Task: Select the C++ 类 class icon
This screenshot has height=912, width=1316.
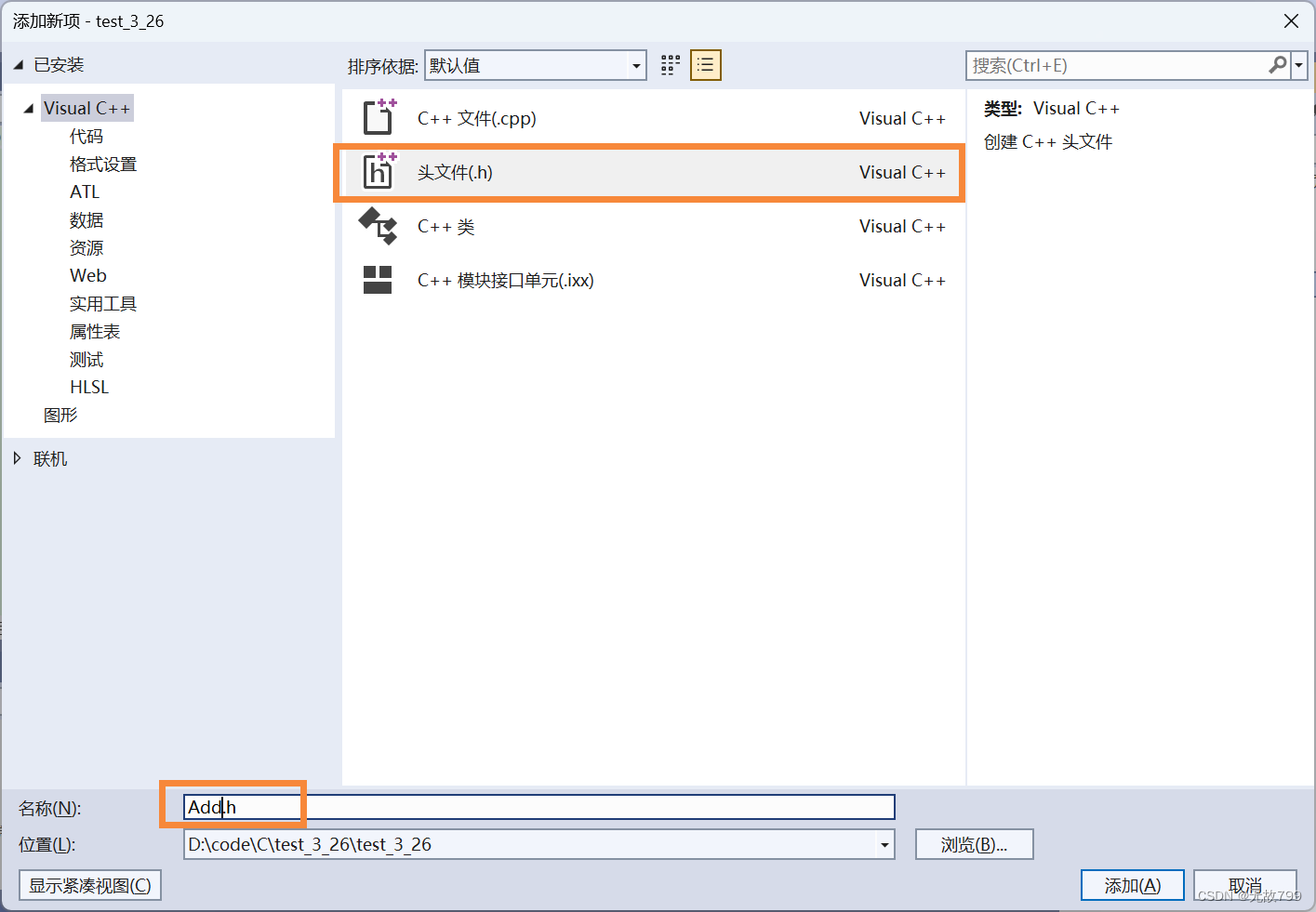Action: 379,225
